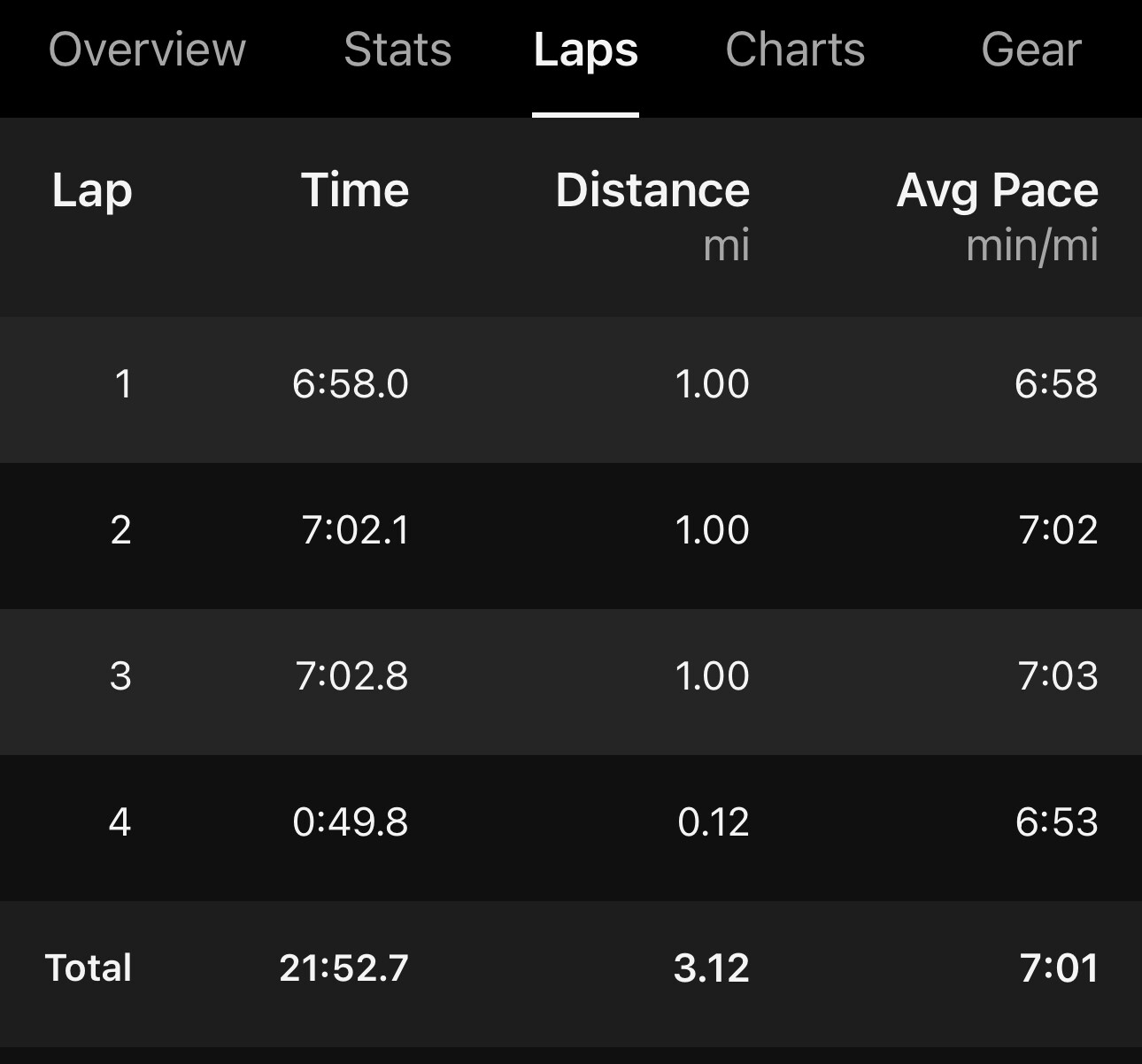Image resolution: width=1142 pixels, height=1064 pixels.
Task: Tap the Total row label
Action: coord(89,968)
